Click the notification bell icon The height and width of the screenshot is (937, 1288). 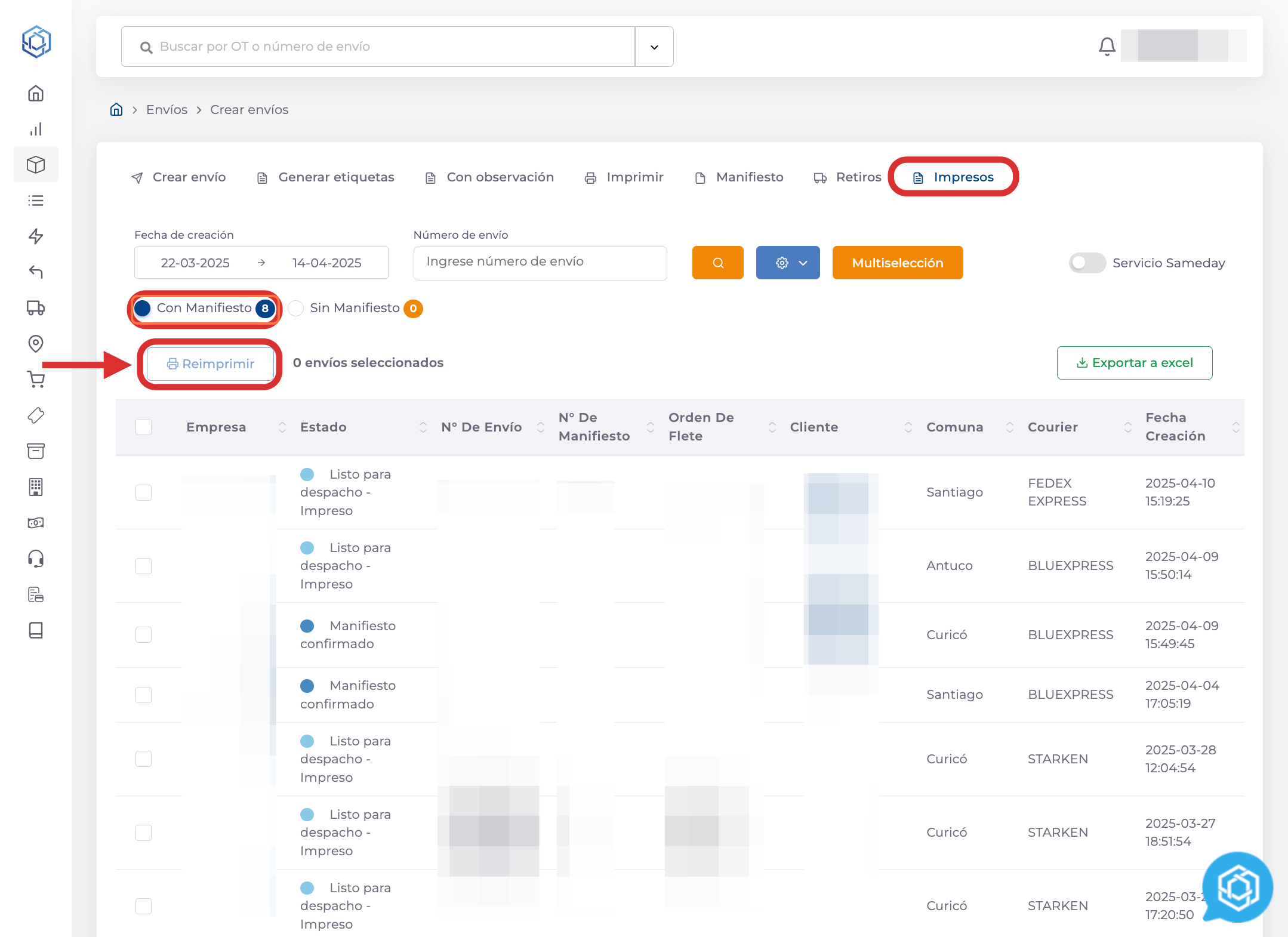click(x=1107, y=47)
